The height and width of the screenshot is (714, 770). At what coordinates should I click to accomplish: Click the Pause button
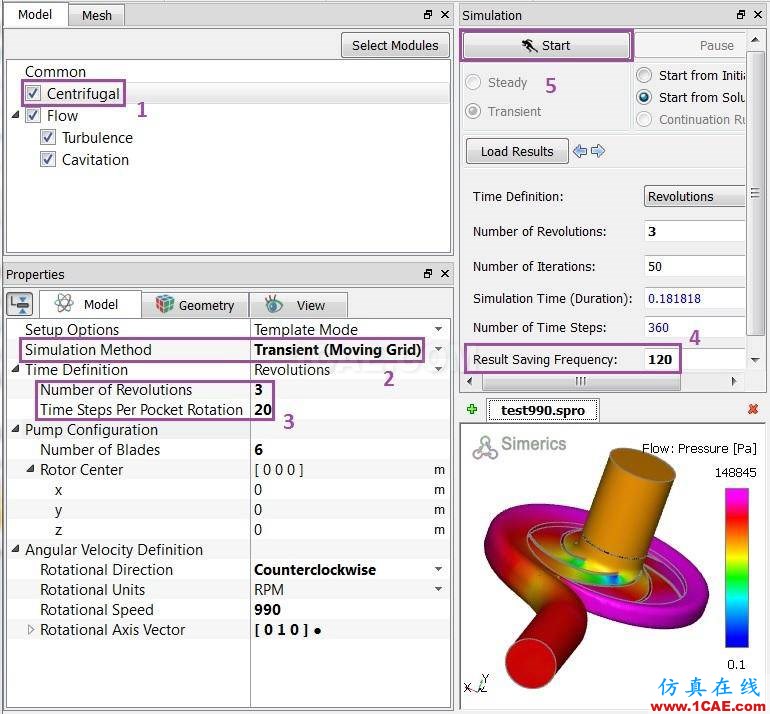click(x=691, y=46)
